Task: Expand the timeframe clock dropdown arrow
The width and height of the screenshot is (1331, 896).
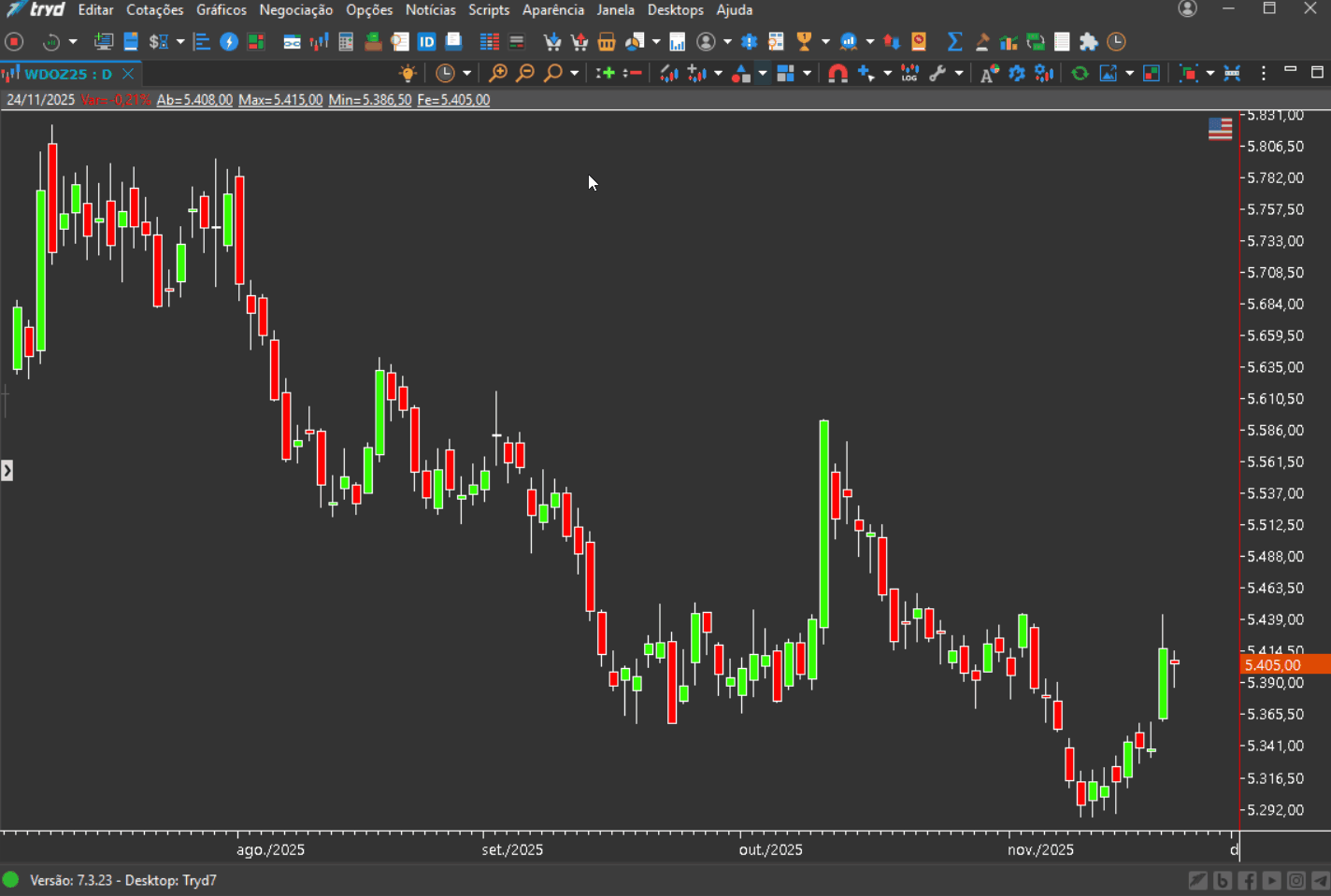Action: coord(467,73)
